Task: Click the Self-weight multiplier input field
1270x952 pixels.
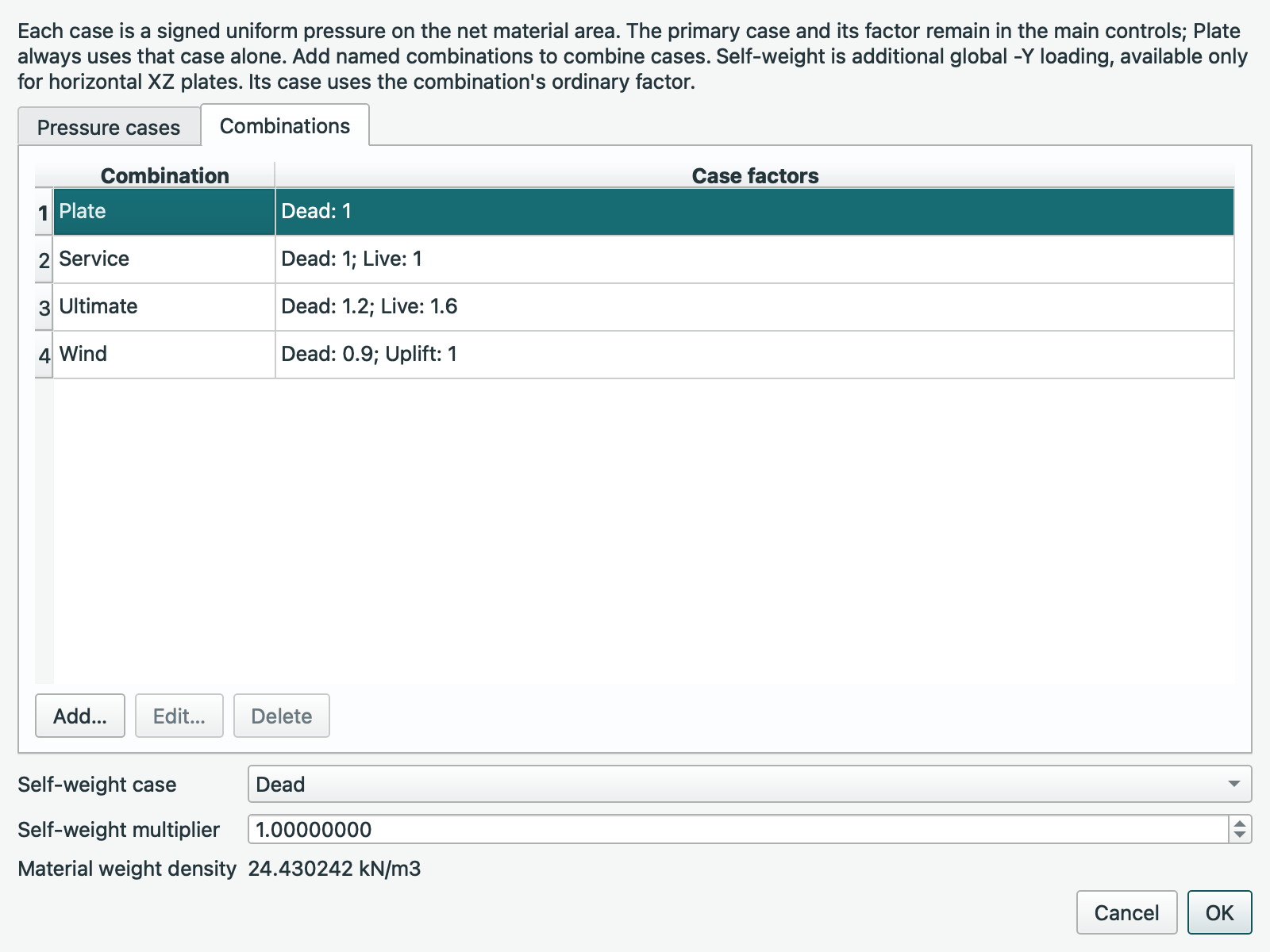Action: tap(739, 829)
